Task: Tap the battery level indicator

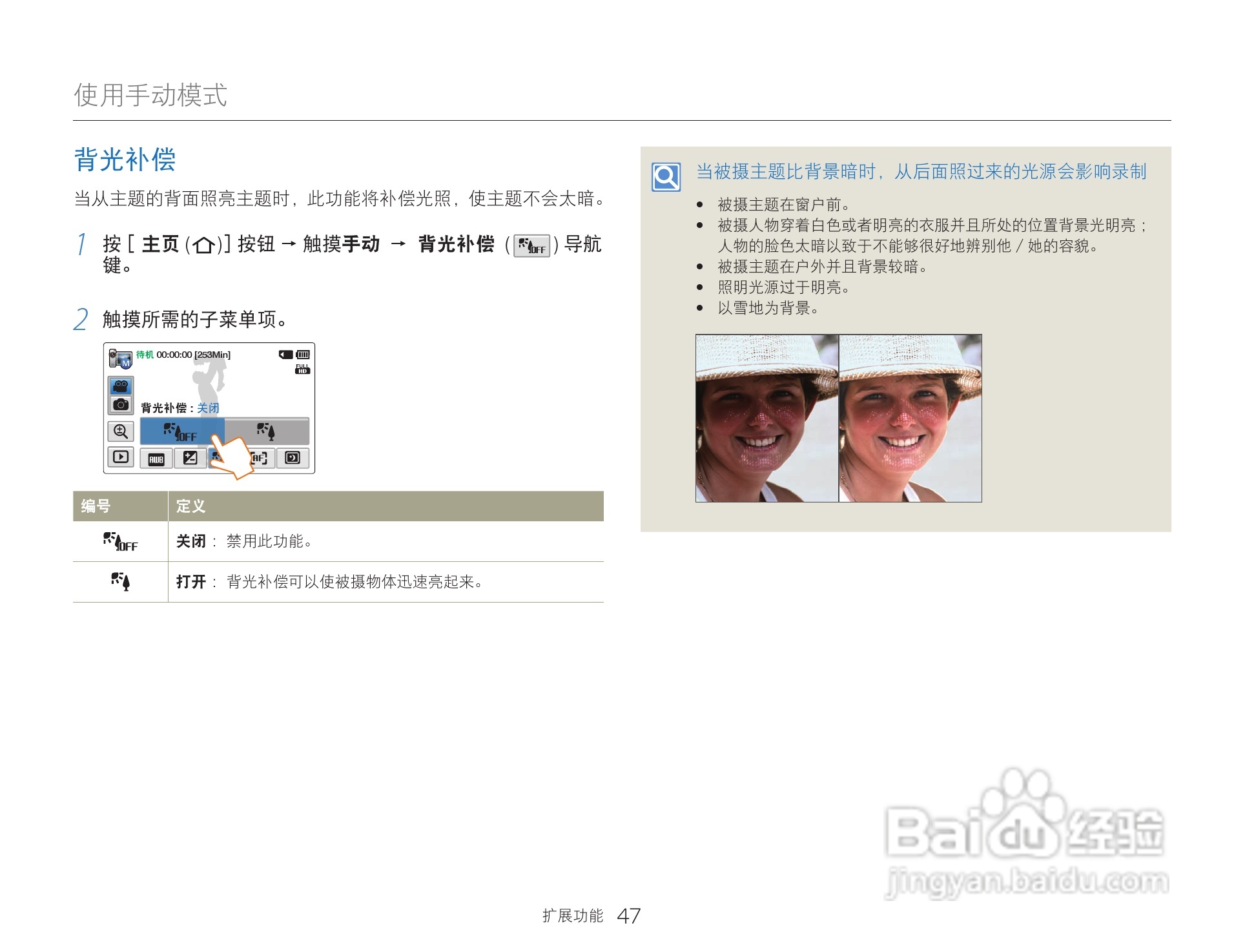Action: (303, 355)
